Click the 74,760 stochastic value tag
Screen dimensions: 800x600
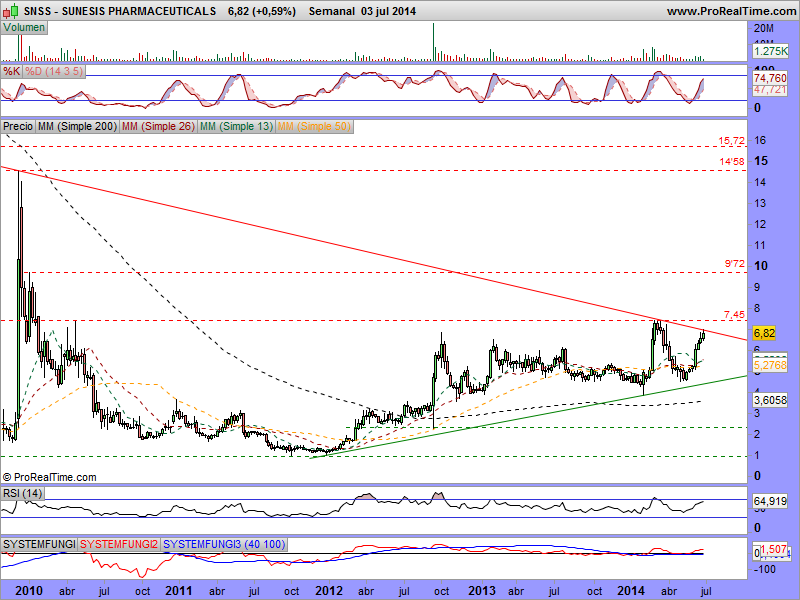coord(770,78)
